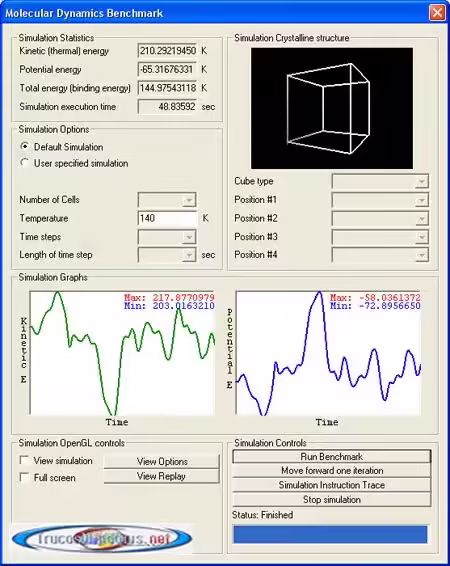The image size is (450, 566).
Task: Click the Kinetic energy value field
Action: pyautogui.click(x=167, y=51)
